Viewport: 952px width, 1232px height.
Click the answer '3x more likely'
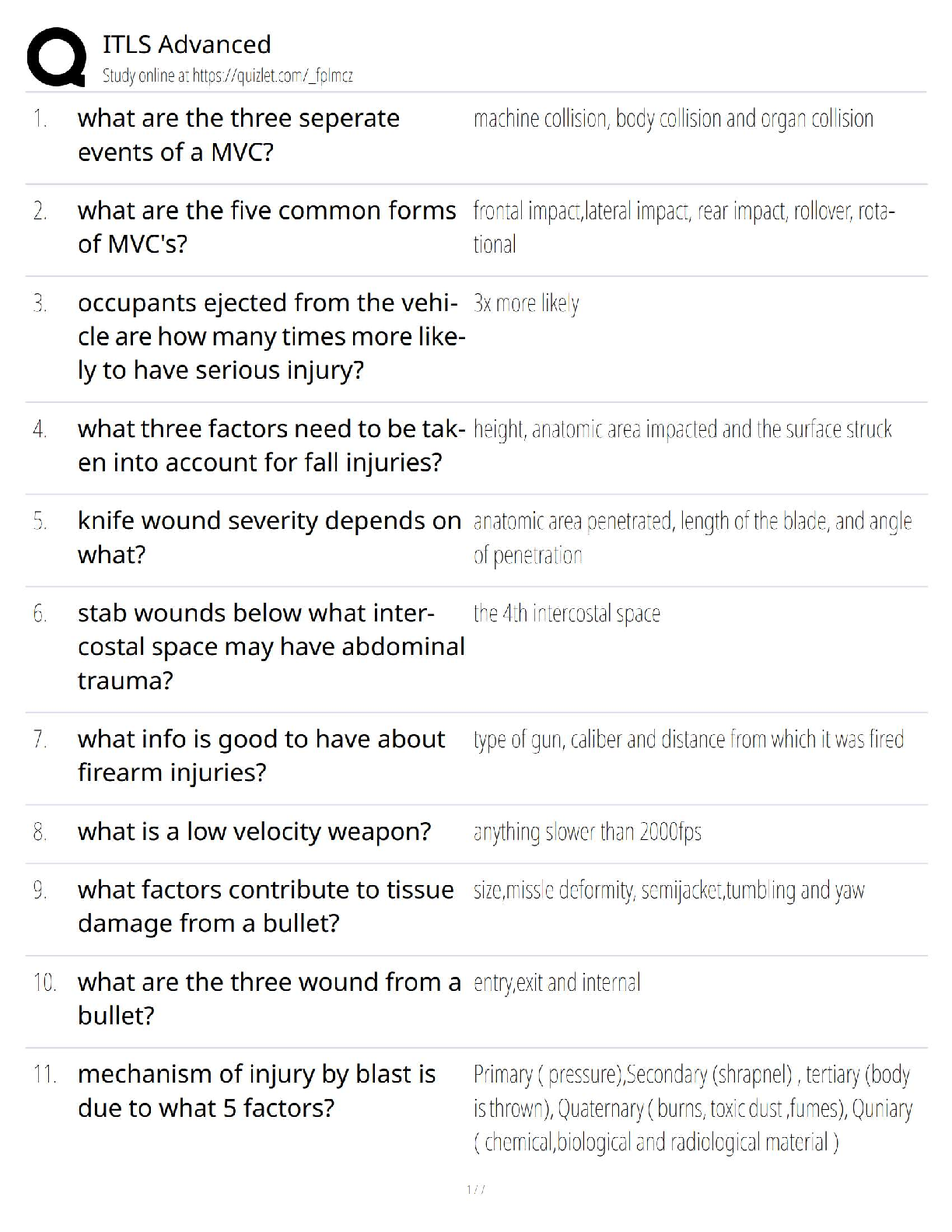click(x=526, y=303)
